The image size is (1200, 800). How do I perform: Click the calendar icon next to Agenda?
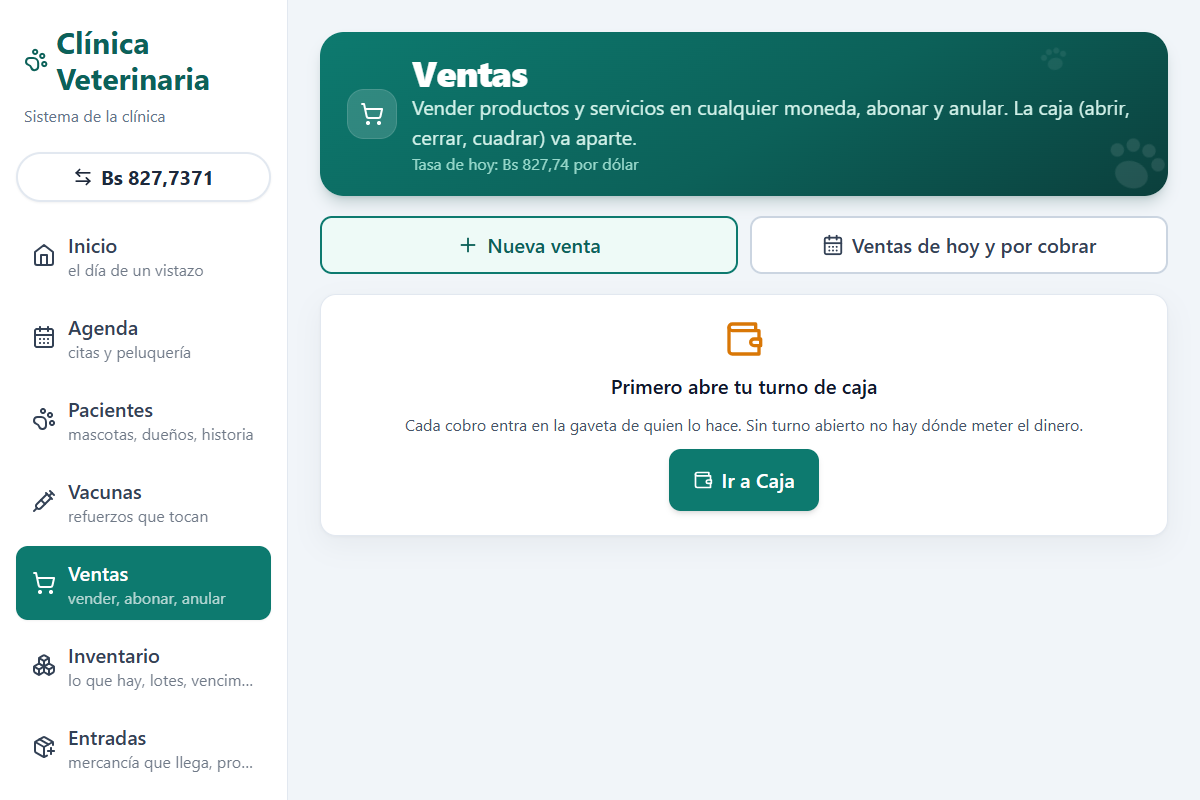click(44, 338)
